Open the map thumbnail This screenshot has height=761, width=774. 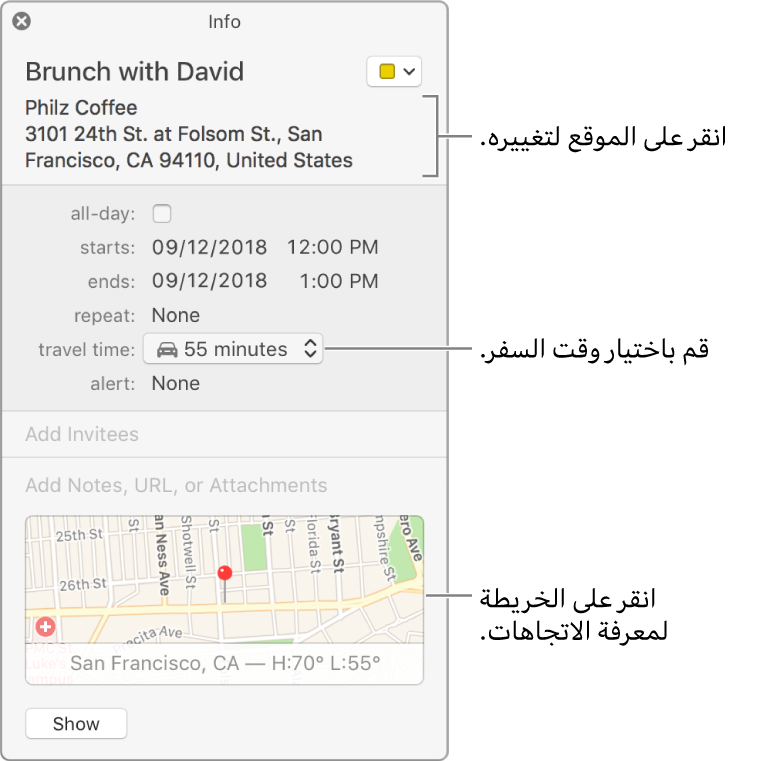click(300, 560)
